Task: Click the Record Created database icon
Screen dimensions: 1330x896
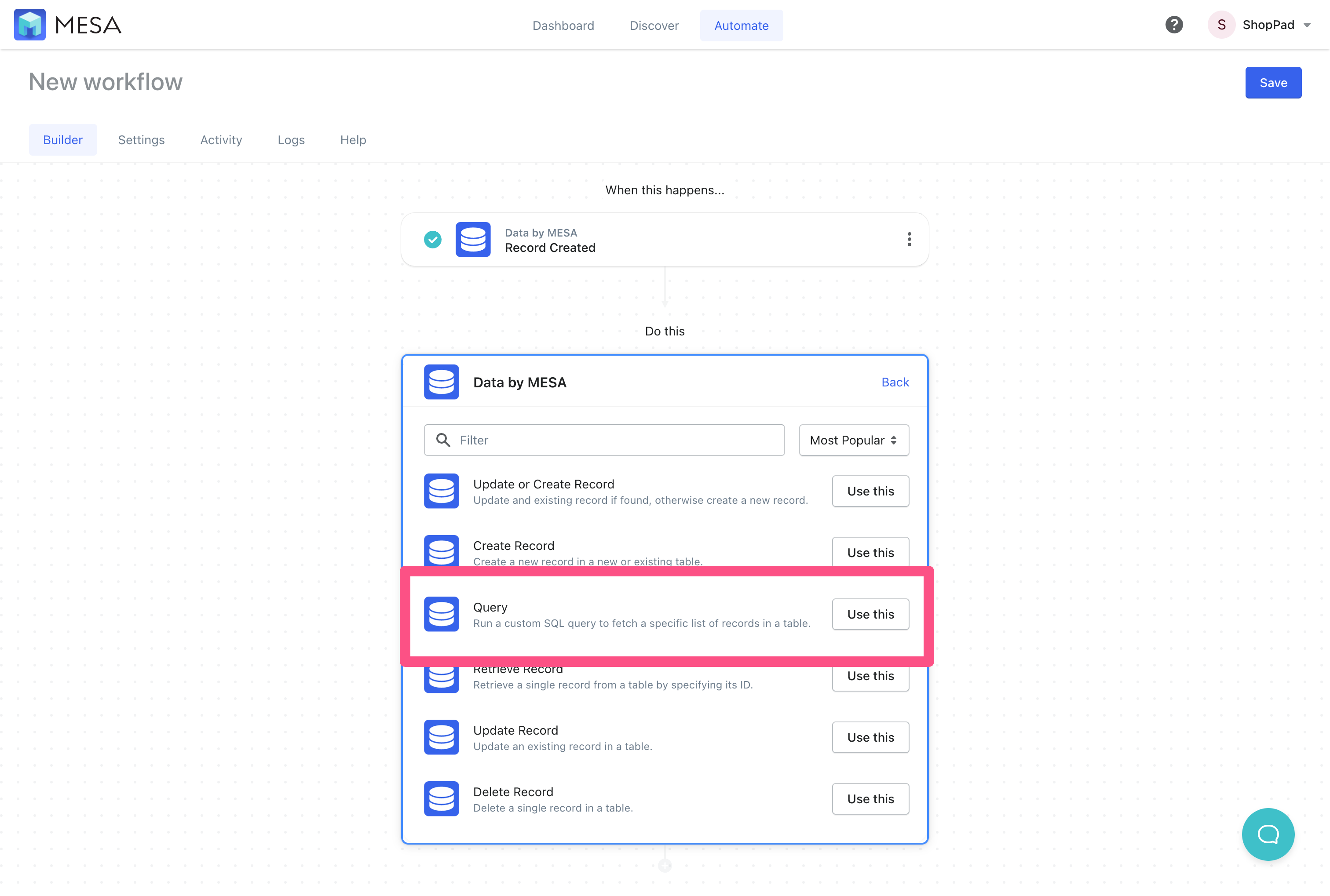Action: [473, 240]
